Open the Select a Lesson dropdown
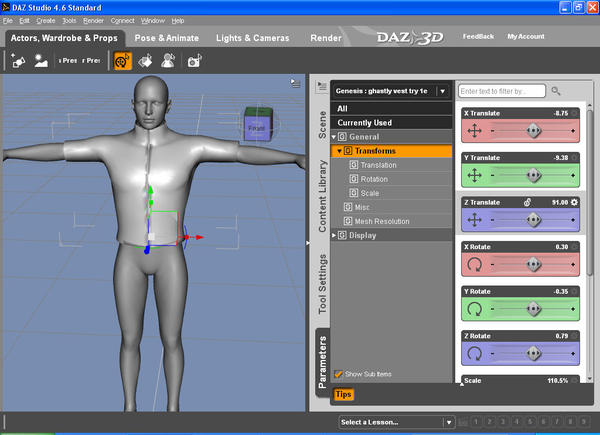The image size is (600, 435). (x=397, y=422)
